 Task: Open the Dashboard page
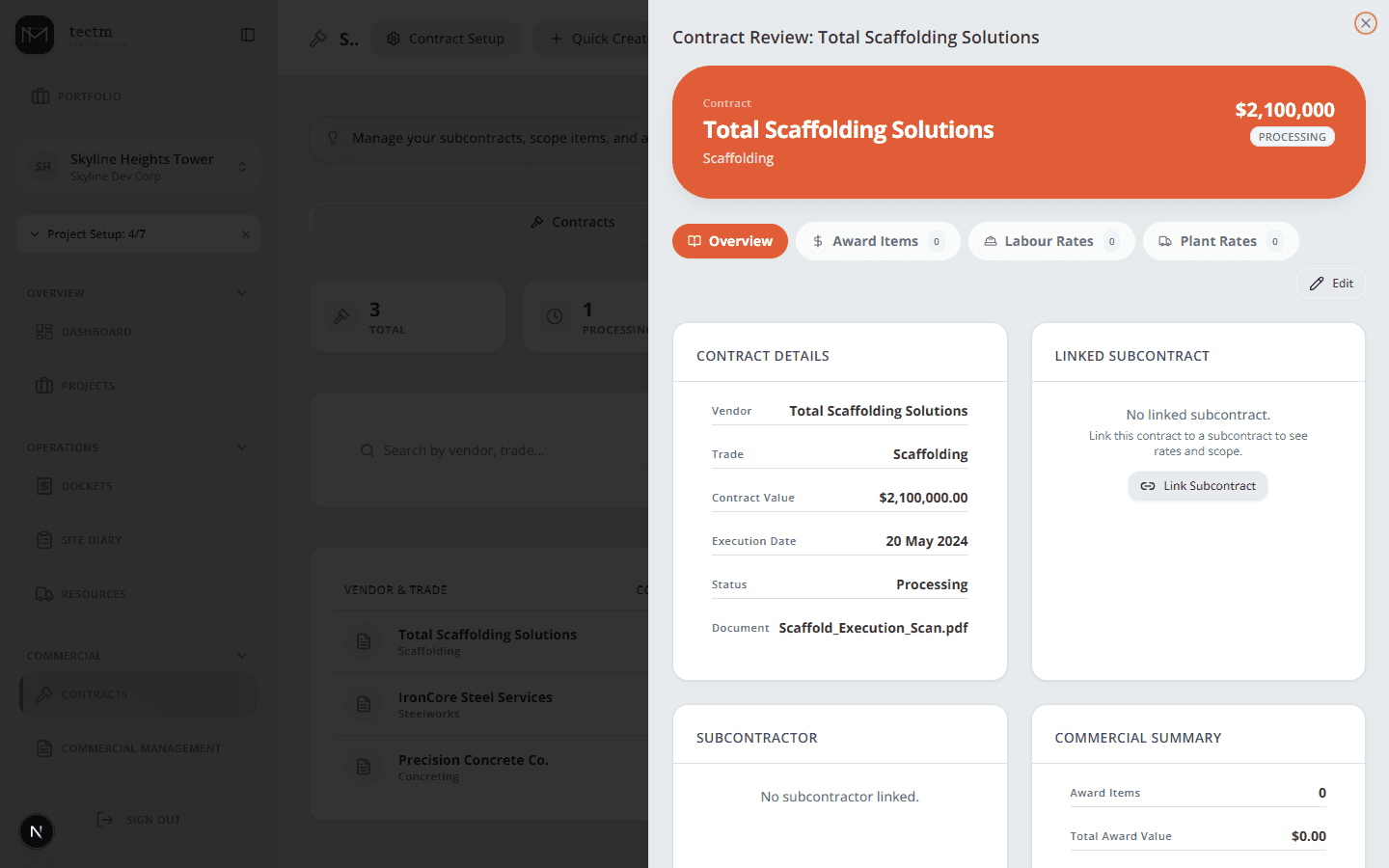[95, 332]
